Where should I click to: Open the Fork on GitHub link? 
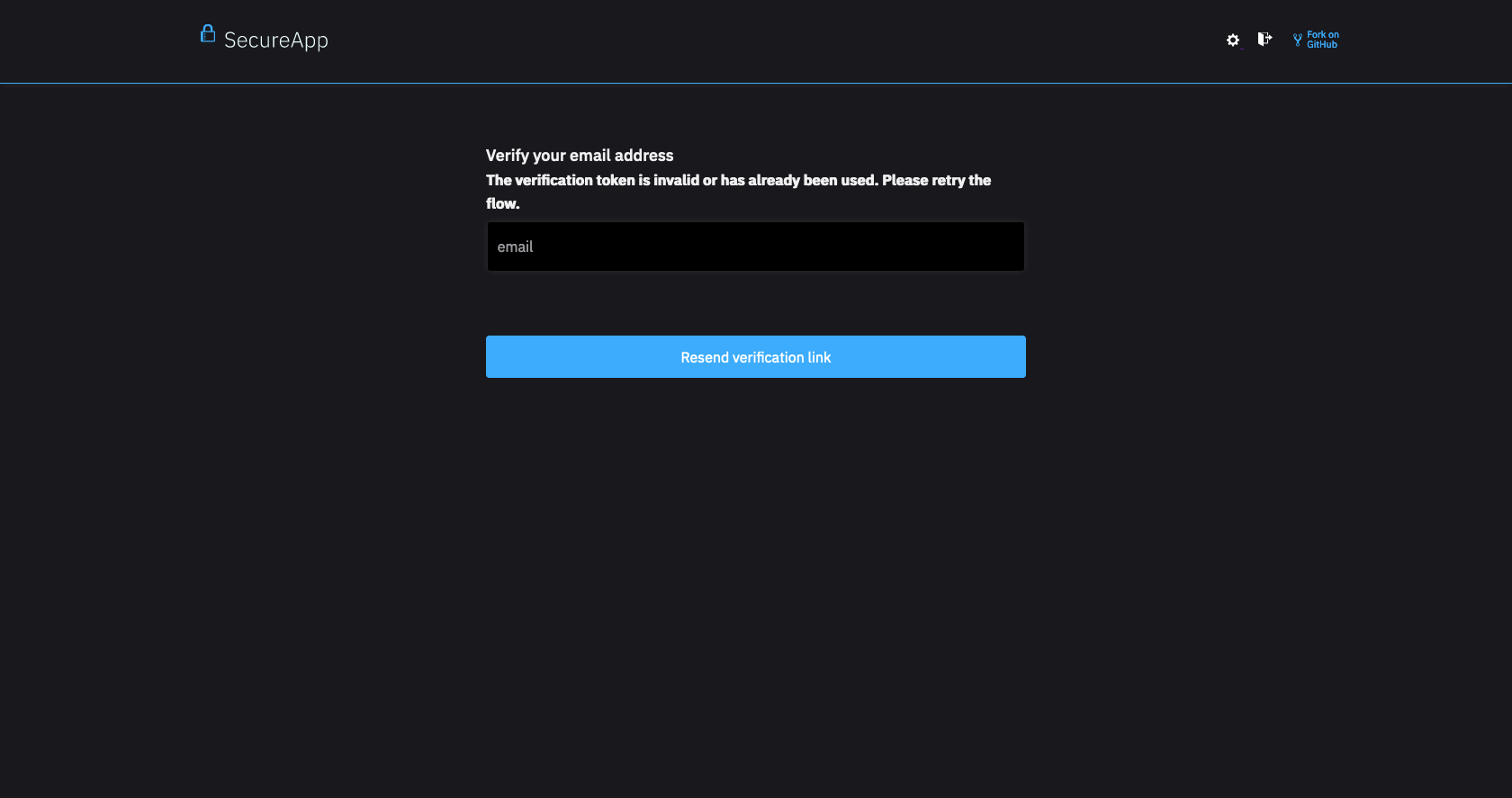click(x=1316, y=40)
